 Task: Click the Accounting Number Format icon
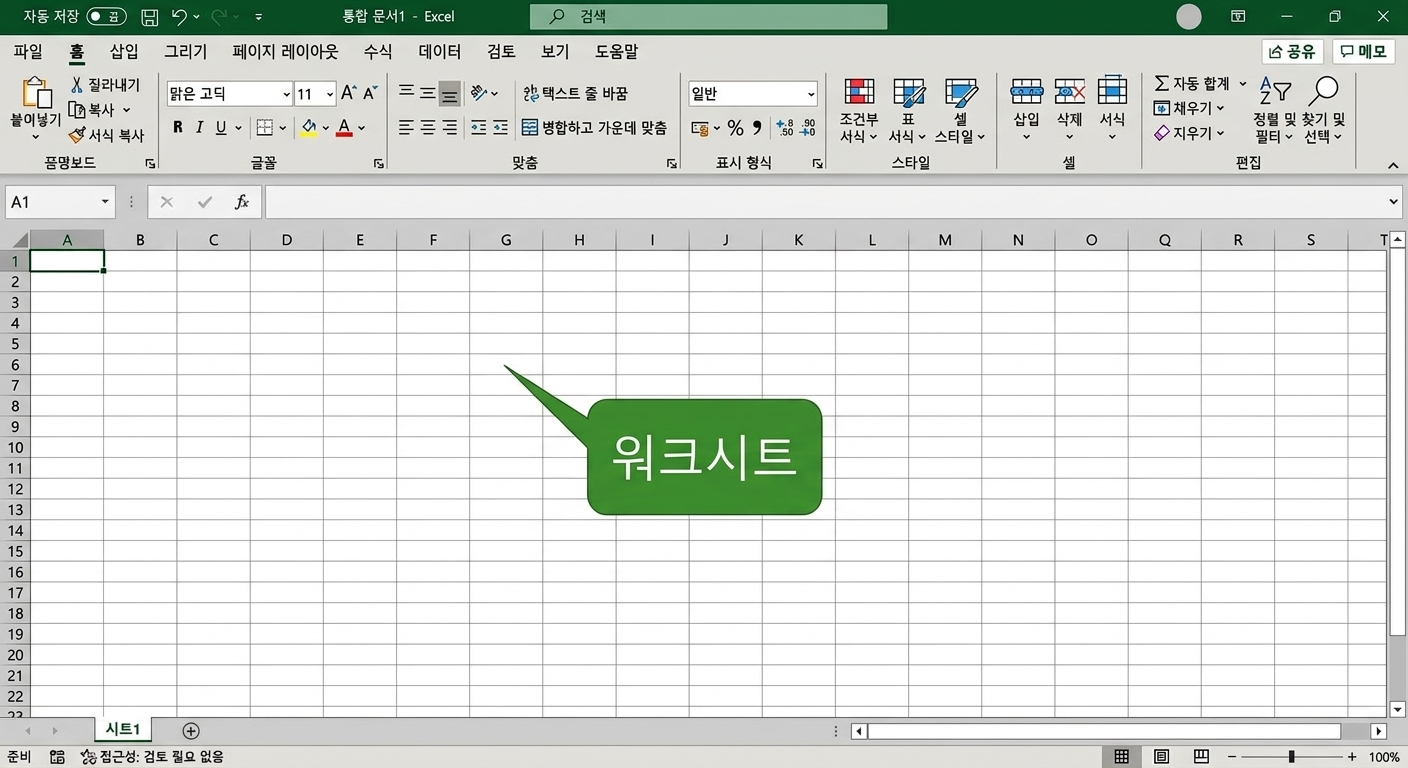(x=700, y=128)
